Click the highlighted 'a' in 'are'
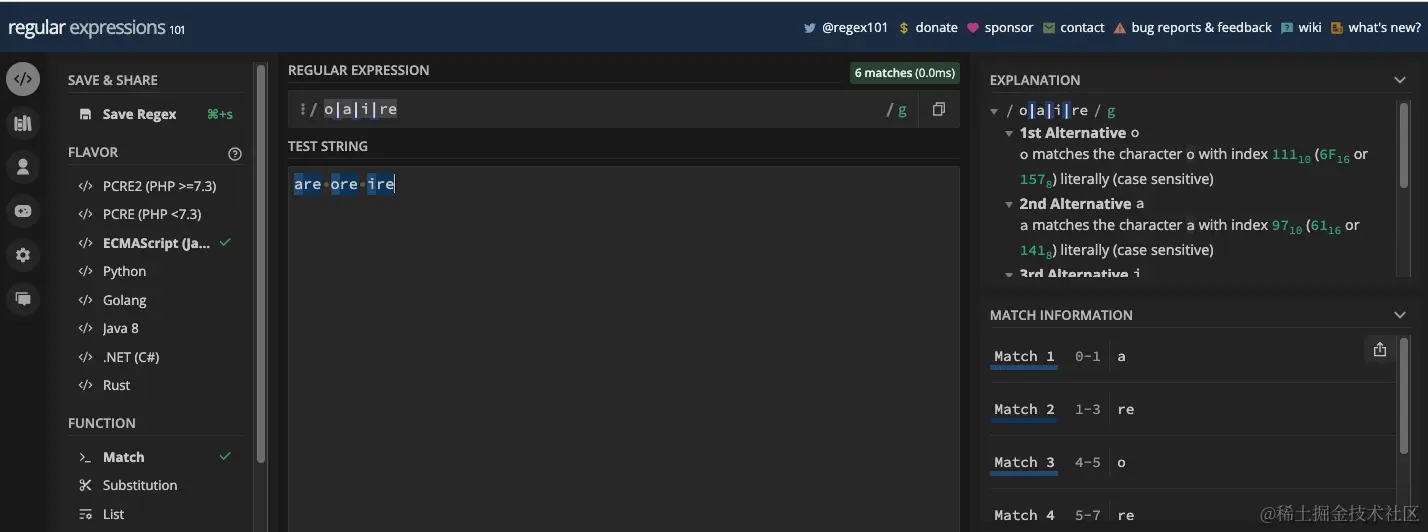1428x532 pixels. point(298,185)
